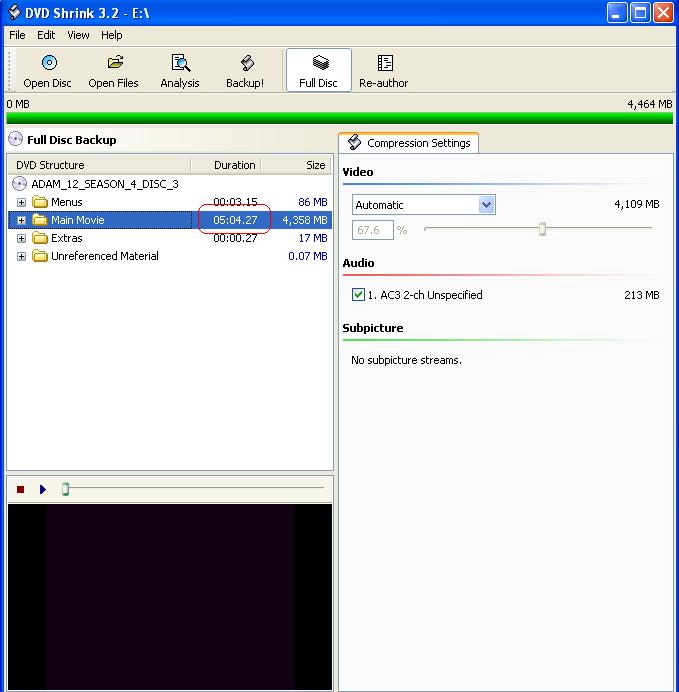The width and height of the screenshot is (679, 692).
Task: Click the 4,109 MB video size text
Action: (x=637, y=204)
